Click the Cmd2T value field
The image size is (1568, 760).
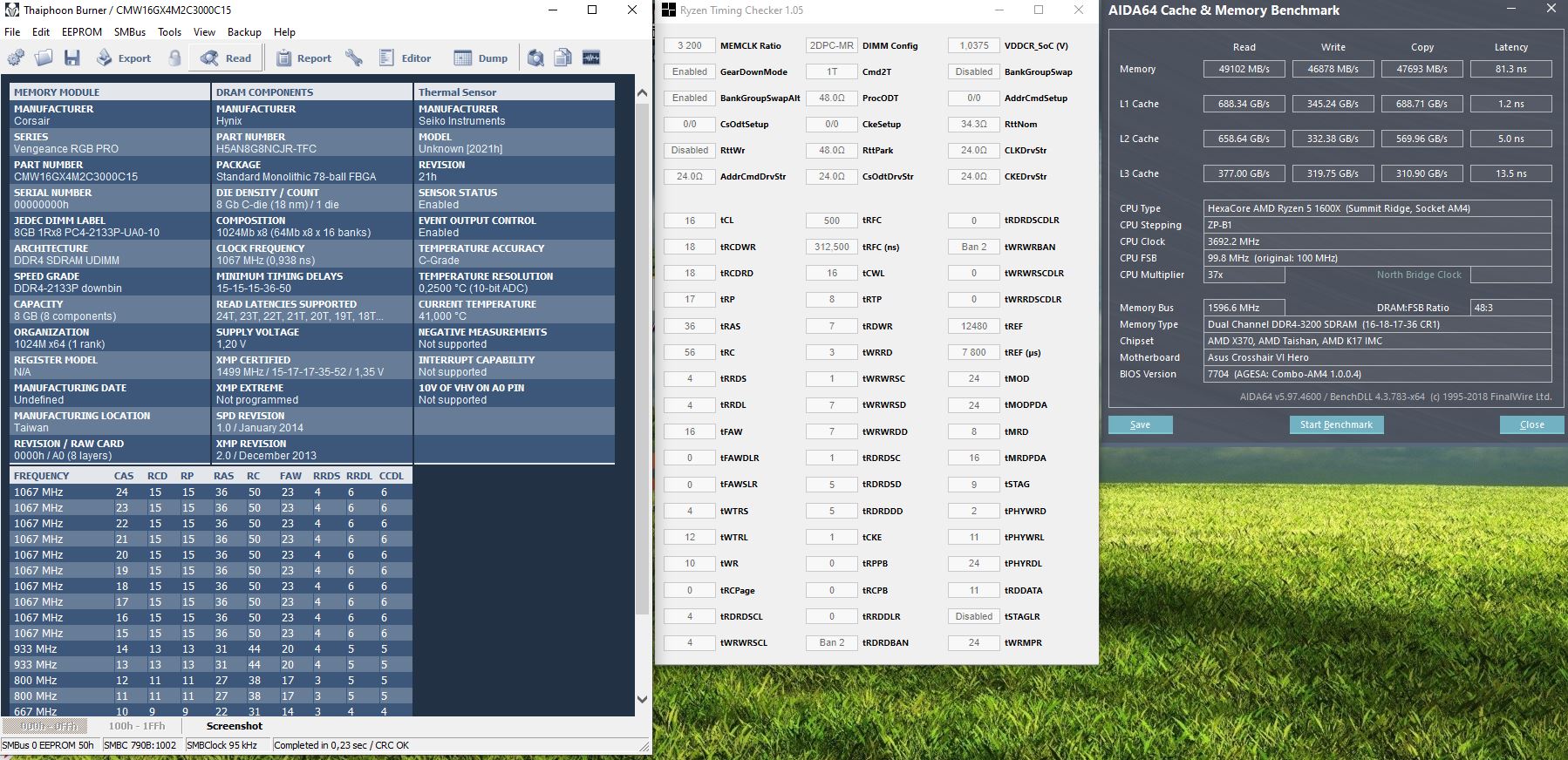(832, 71)
